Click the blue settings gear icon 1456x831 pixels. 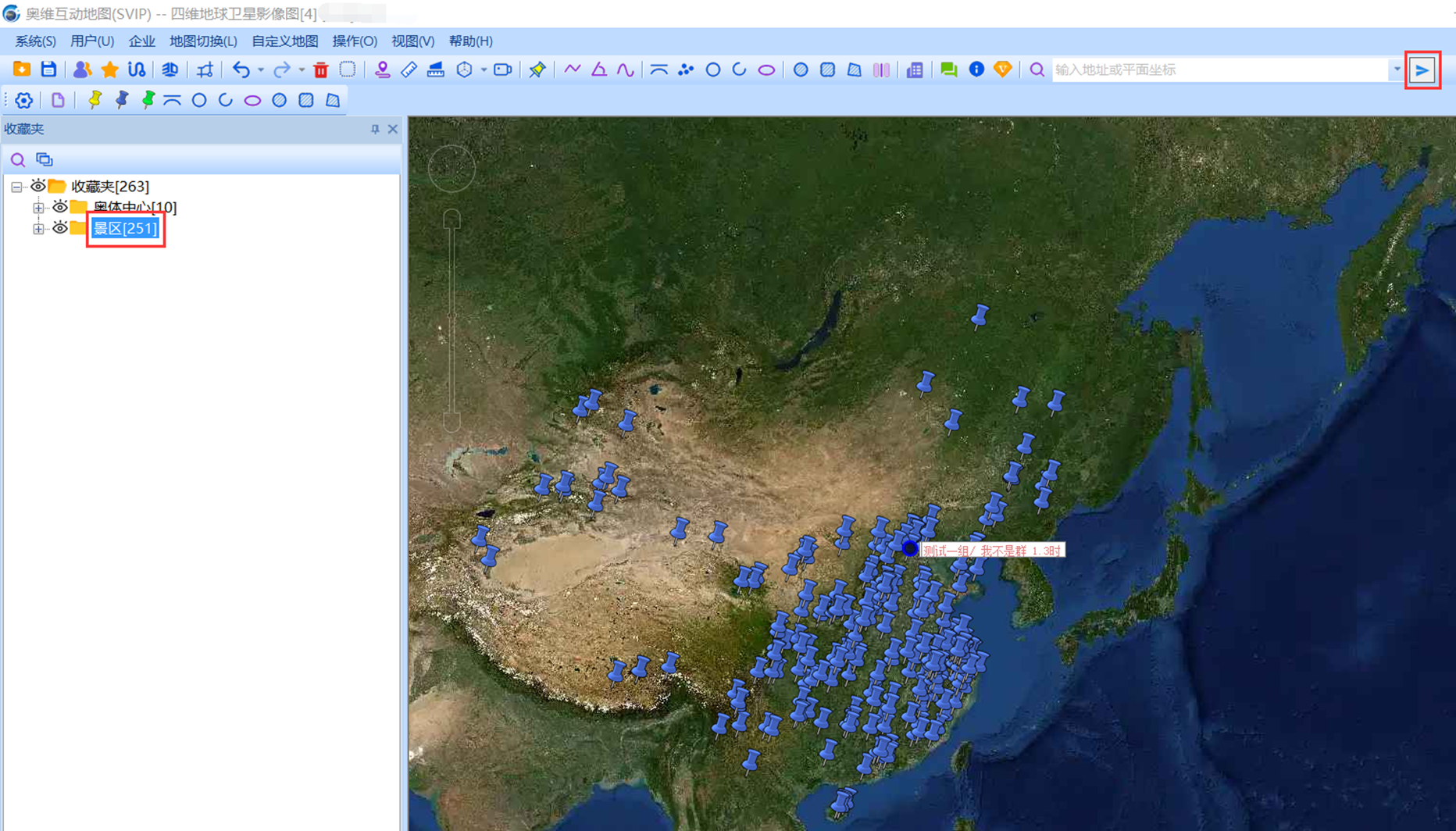[x=24, y=100]
